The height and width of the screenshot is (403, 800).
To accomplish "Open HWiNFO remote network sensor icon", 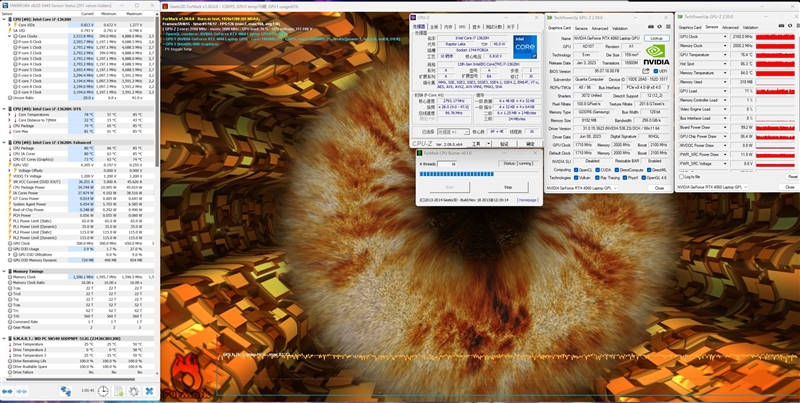I will [x=66, y=391].
